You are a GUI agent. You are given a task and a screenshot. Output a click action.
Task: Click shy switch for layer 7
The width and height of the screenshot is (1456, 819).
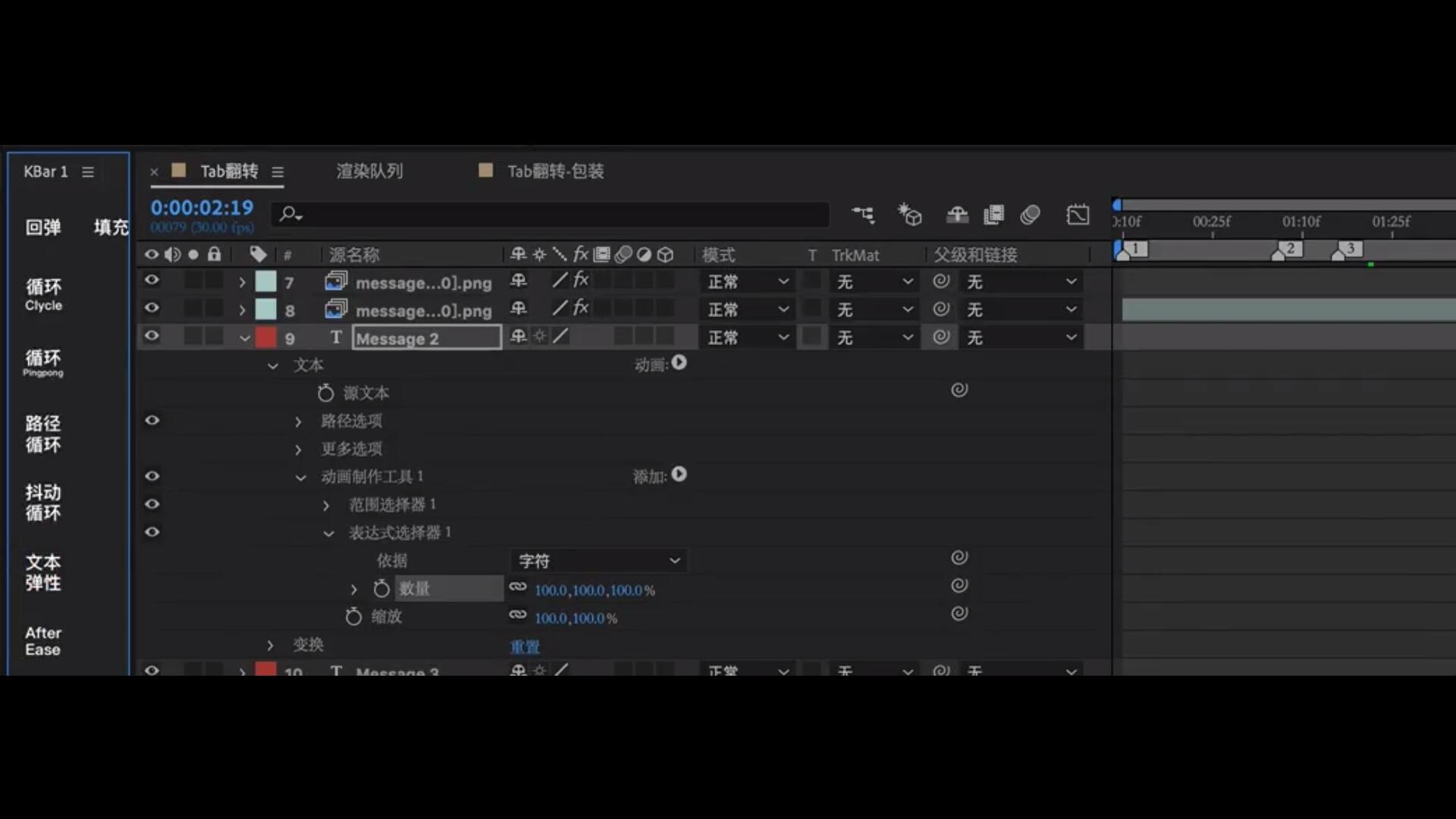pyautogui.click(x=519, y=281)
